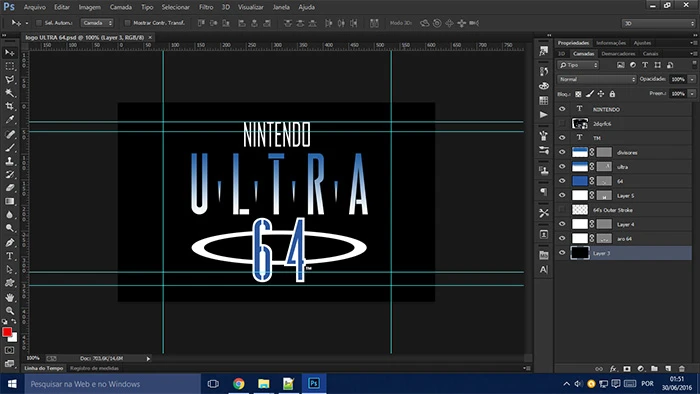Select the Rectangular Marquee tool

coord(9,66)
